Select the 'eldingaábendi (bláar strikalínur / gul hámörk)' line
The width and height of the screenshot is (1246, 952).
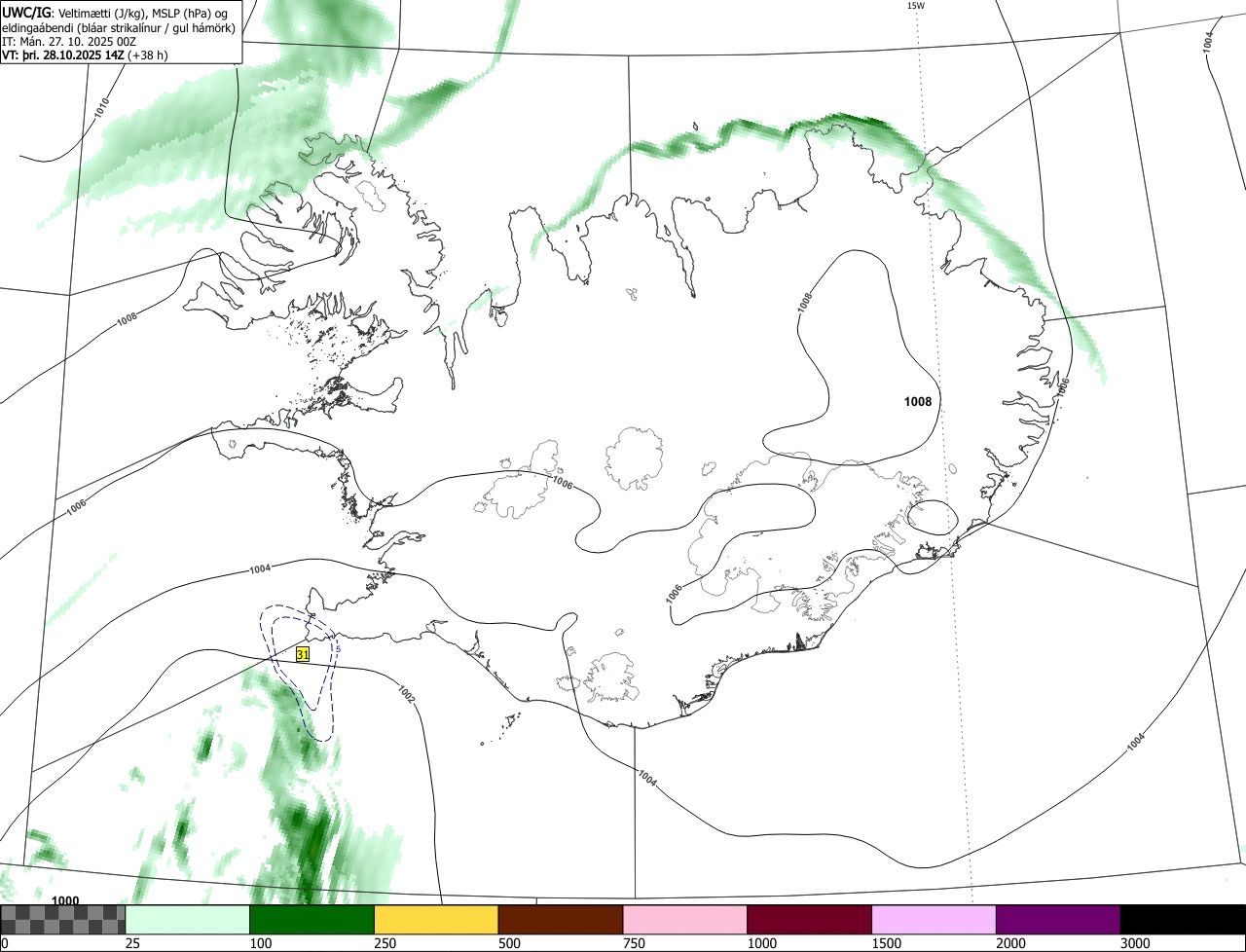click(118, 27)
